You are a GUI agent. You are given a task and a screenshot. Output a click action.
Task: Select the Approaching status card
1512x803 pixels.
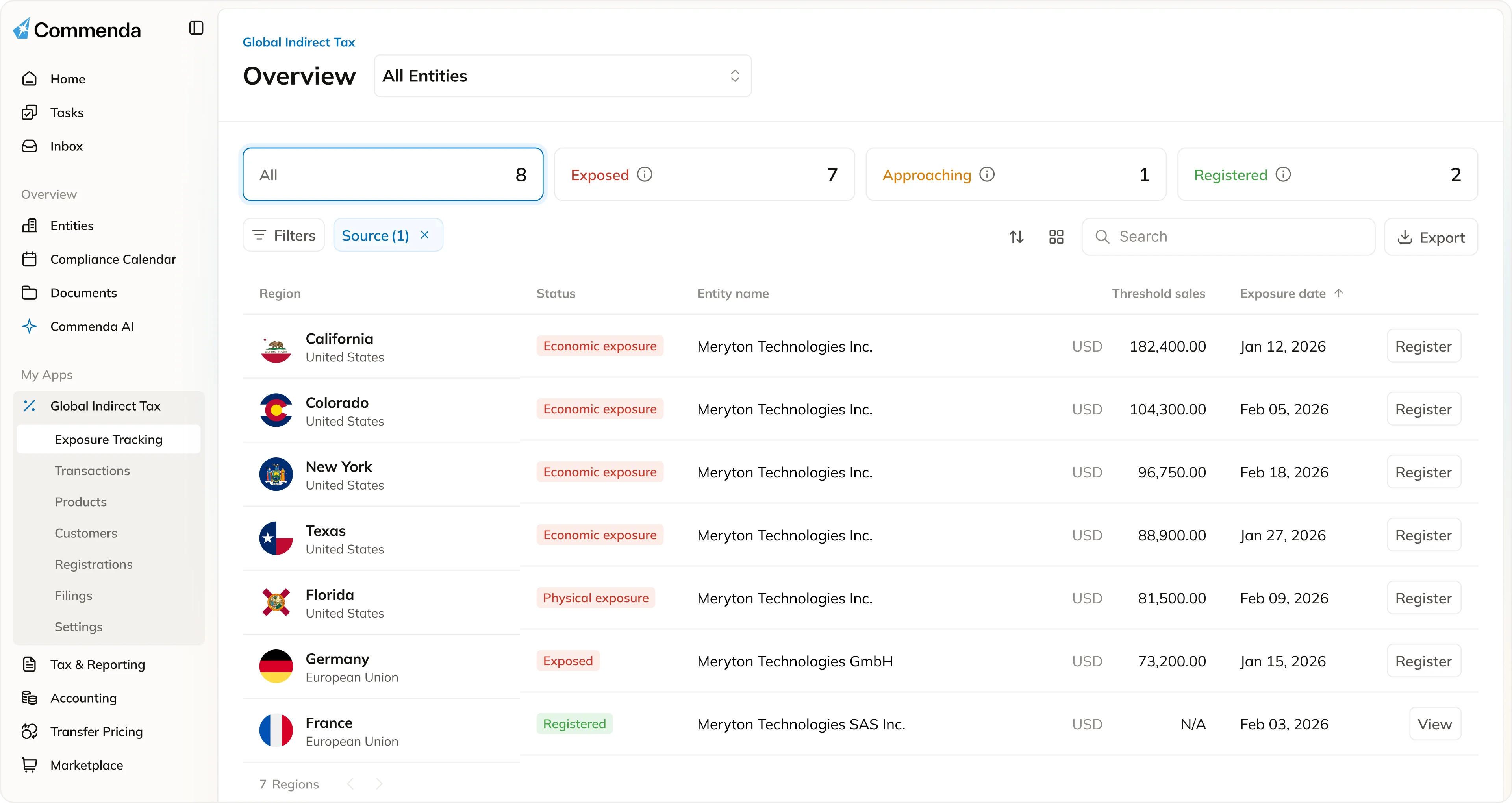(1016, 174)
